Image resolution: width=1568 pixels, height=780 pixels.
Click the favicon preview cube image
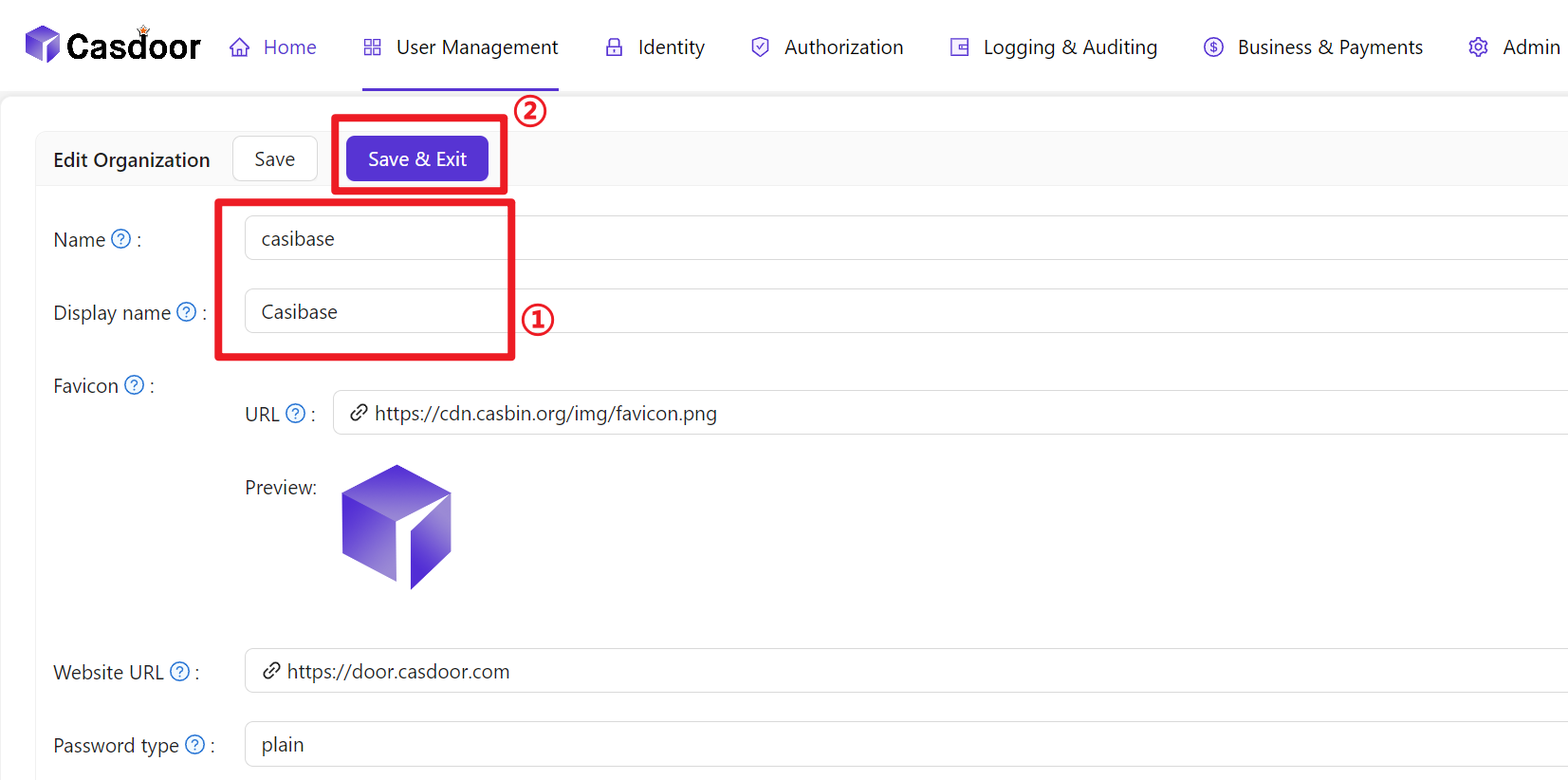[397, 527]
